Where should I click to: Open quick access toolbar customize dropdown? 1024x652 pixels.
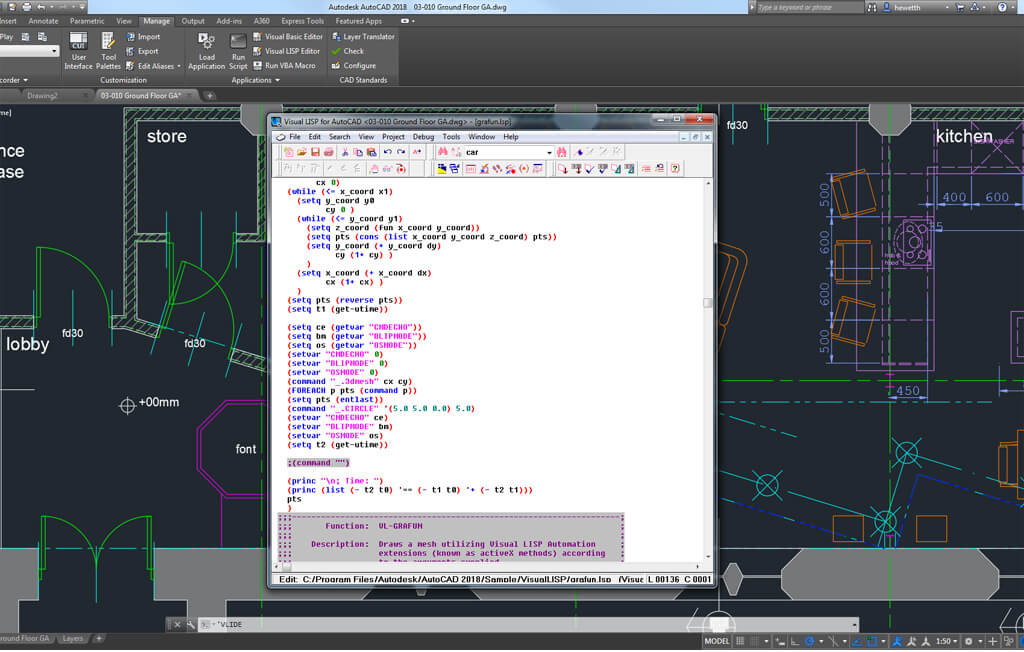pyautogui.click(x=82, y=7)
